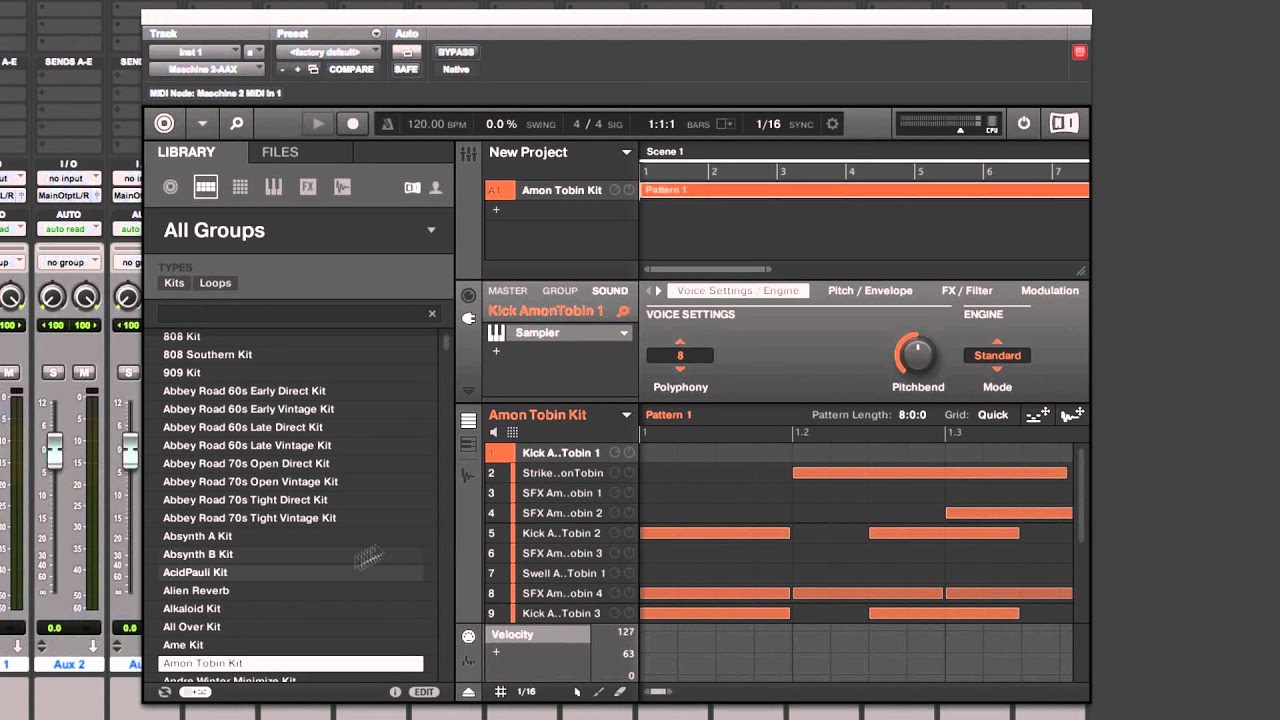Viewport: 1280px width, 720px height.
Task: Toggle the pad audition speaker icon
Action: coord(494,433)
